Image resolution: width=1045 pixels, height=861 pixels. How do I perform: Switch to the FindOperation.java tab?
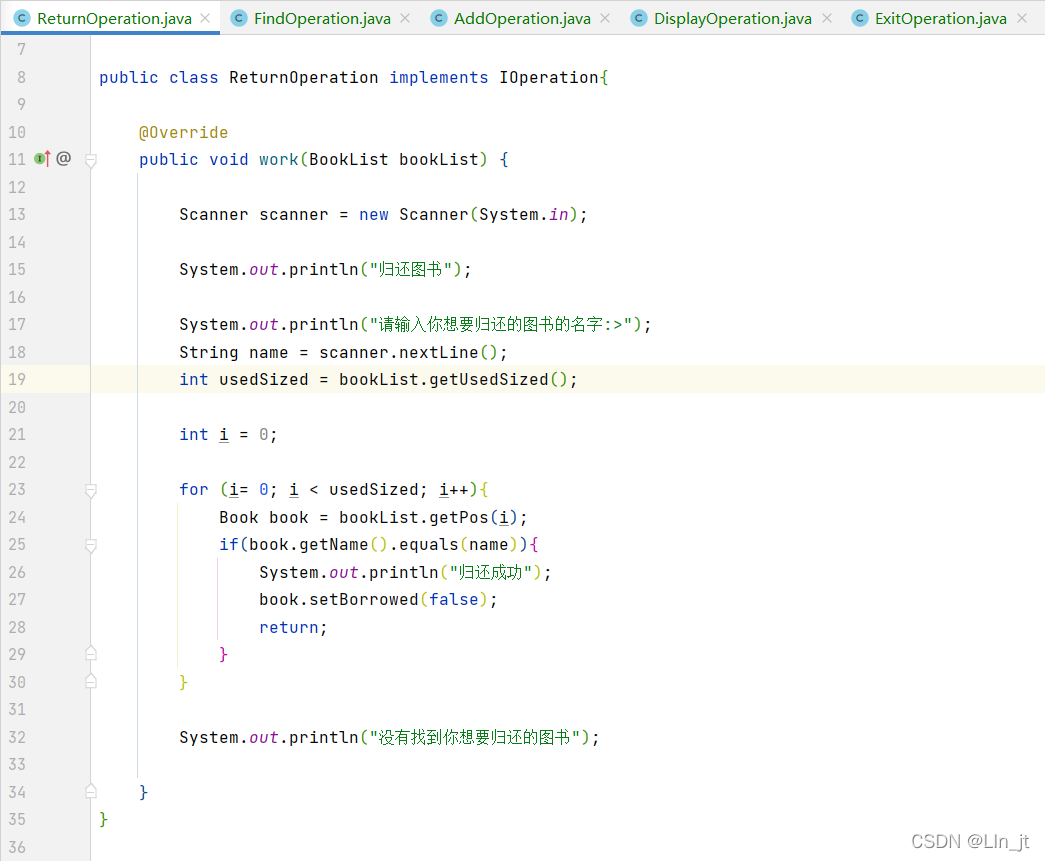pos(322,19)
